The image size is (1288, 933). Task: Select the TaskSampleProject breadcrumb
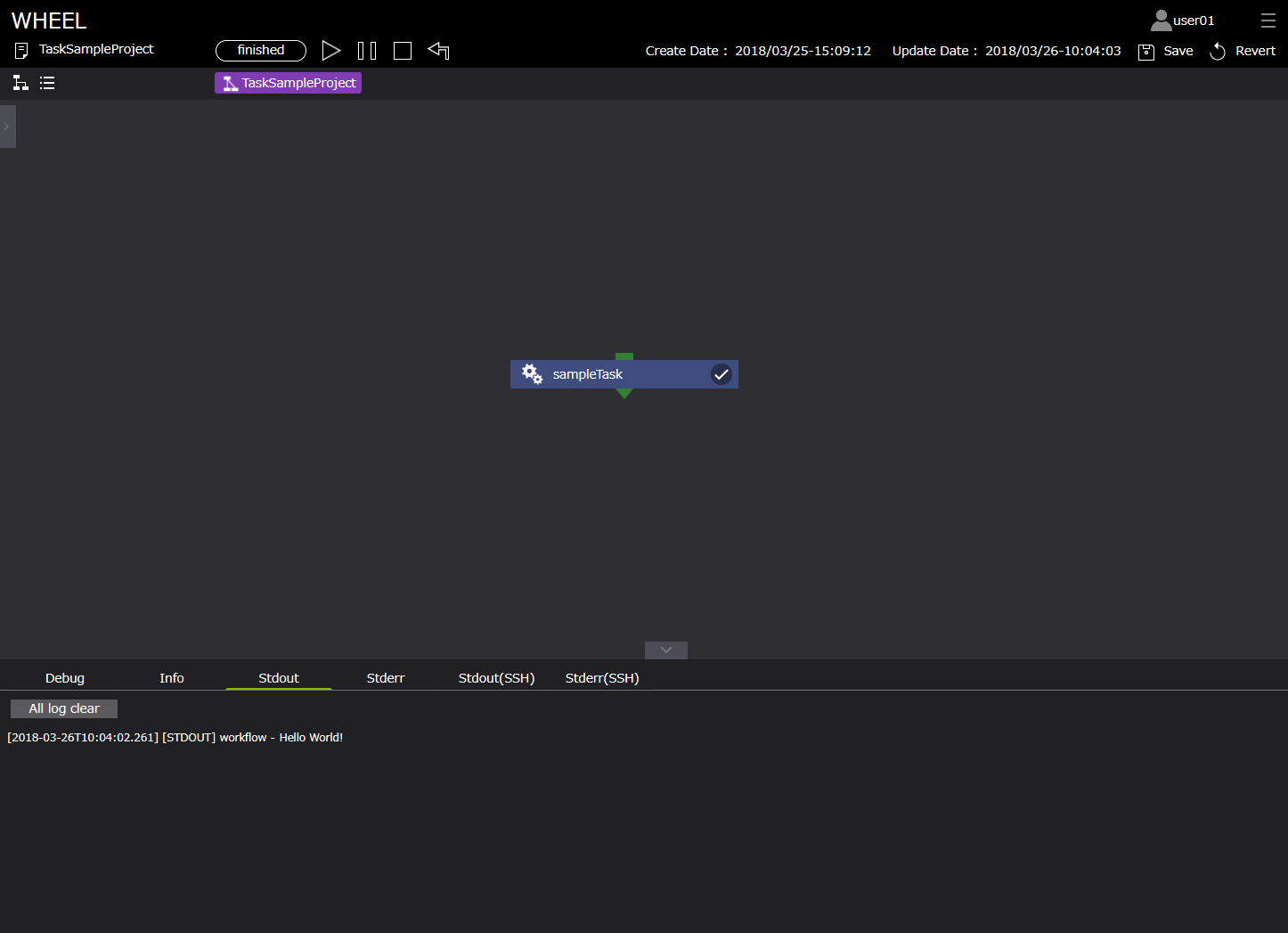[289, 83]
